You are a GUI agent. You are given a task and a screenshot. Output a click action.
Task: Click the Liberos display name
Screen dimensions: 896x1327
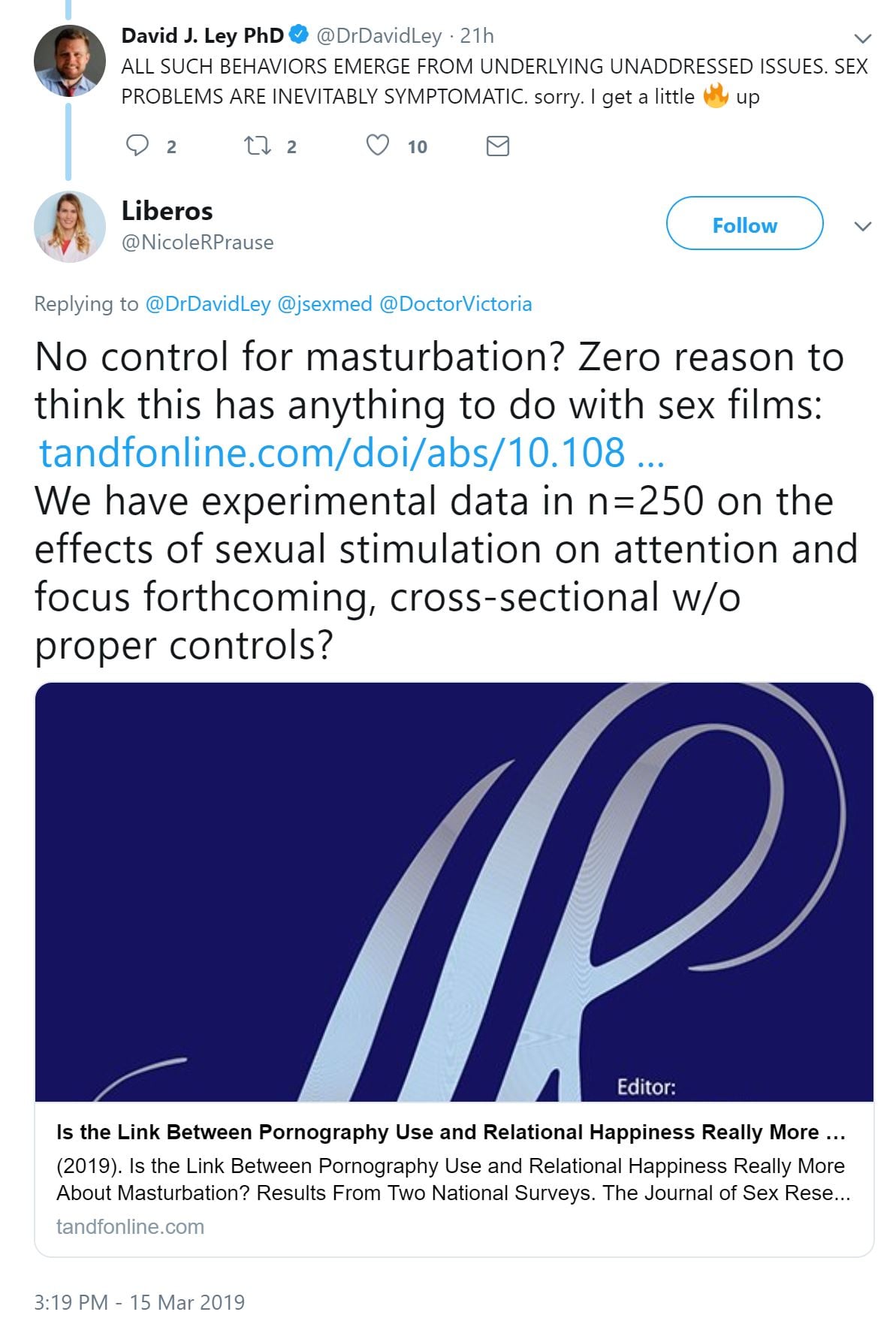(x=167, y=211)
